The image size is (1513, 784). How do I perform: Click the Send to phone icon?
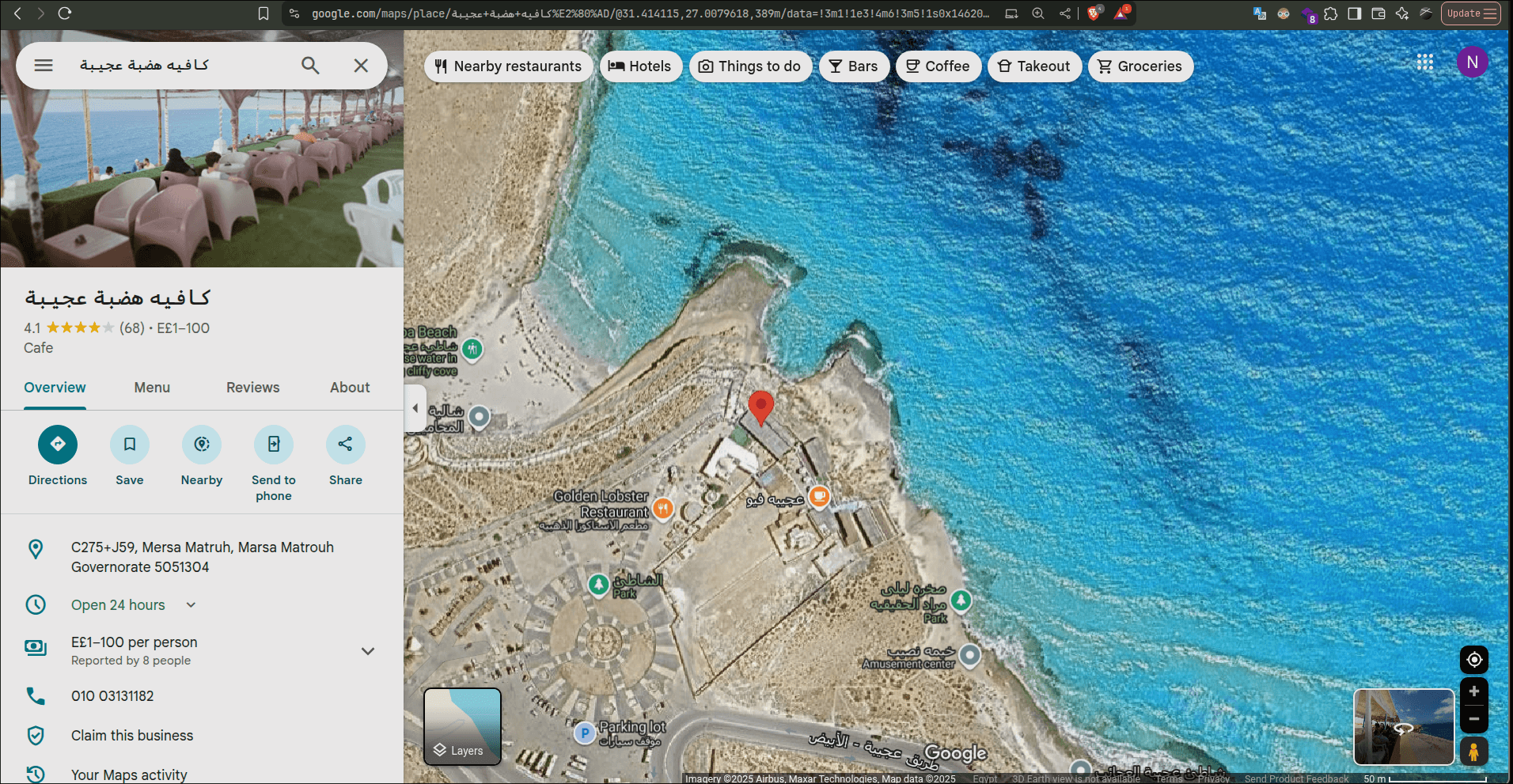274,445
